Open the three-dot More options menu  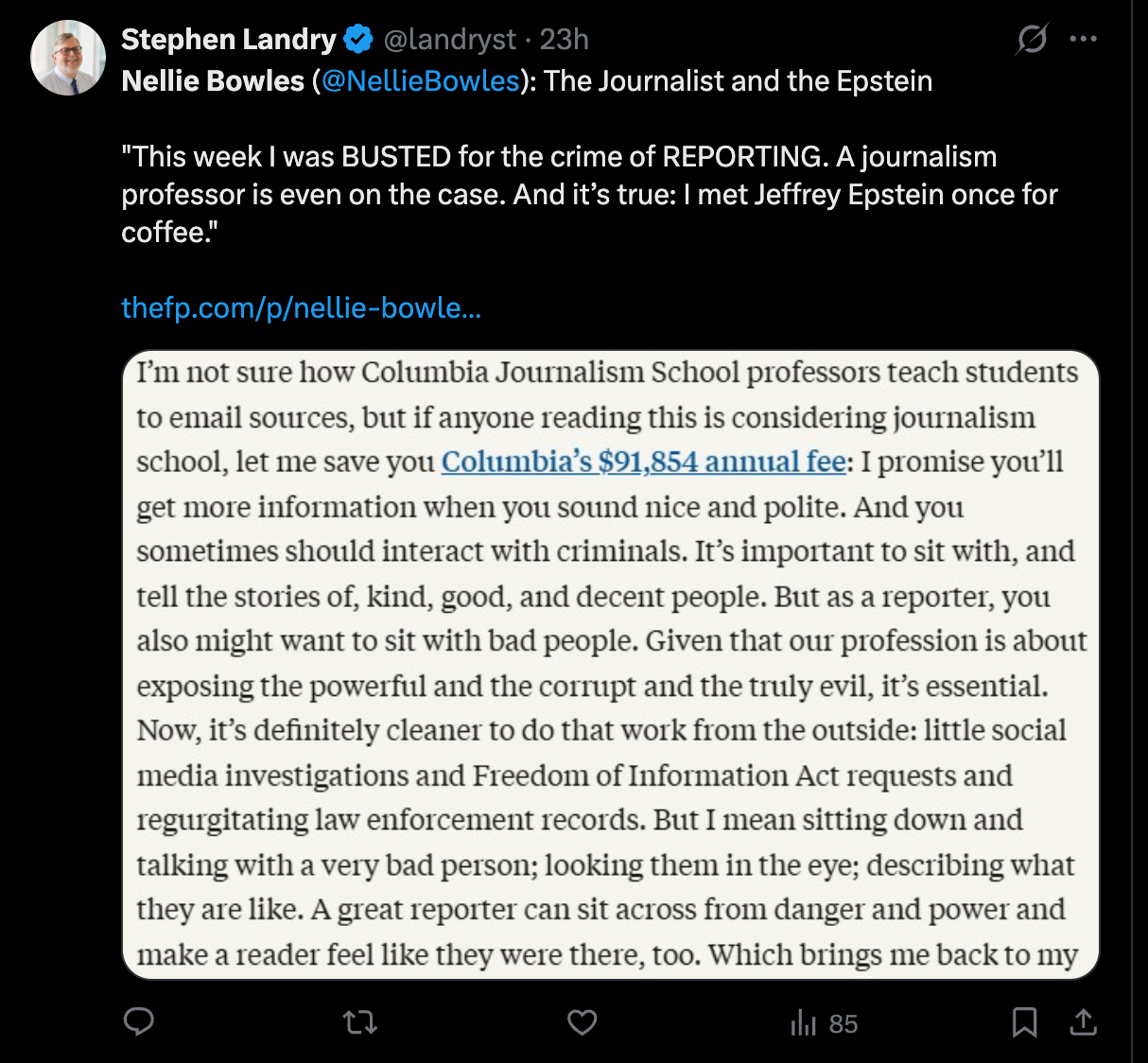pos(1084,40)
